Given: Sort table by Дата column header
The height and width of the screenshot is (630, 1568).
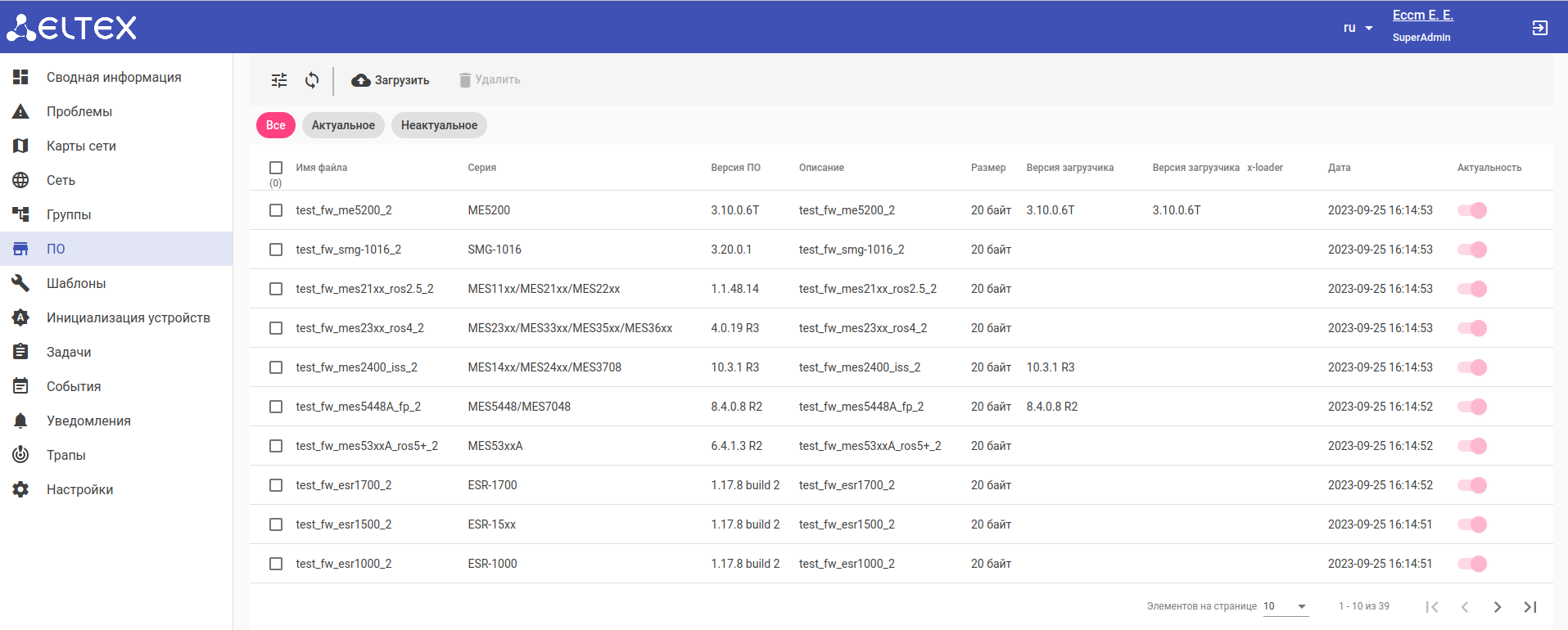Looking at the screenshot, I should [1339, 168].
